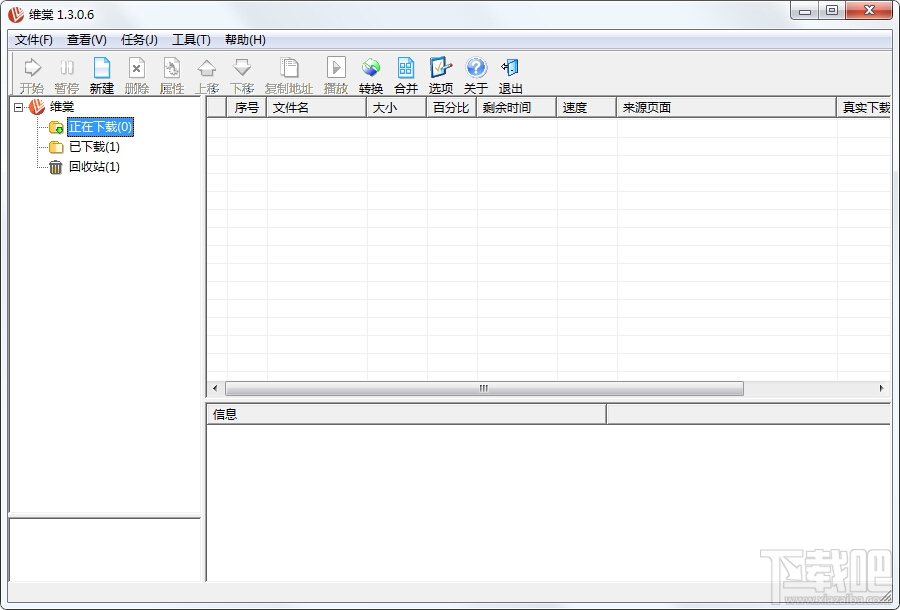Click the 上移 (Move up) icon
Image resolution: width=900 pixels, height=610 pixels.
point(207,75)
